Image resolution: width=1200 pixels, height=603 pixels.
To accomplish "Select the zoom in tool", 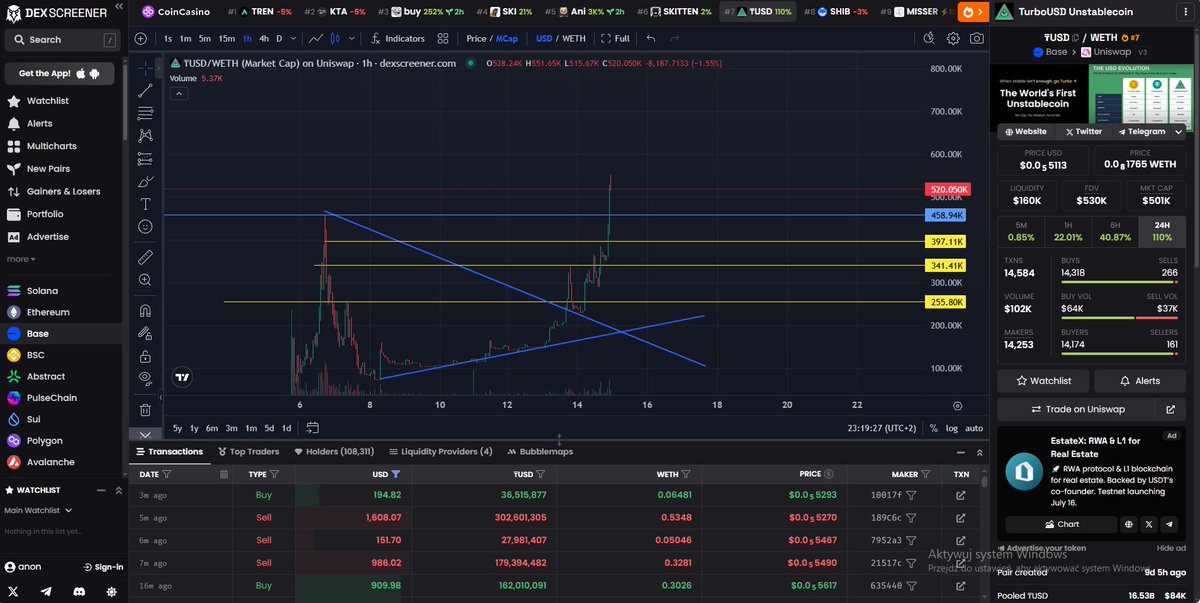I will coord(146,280).
